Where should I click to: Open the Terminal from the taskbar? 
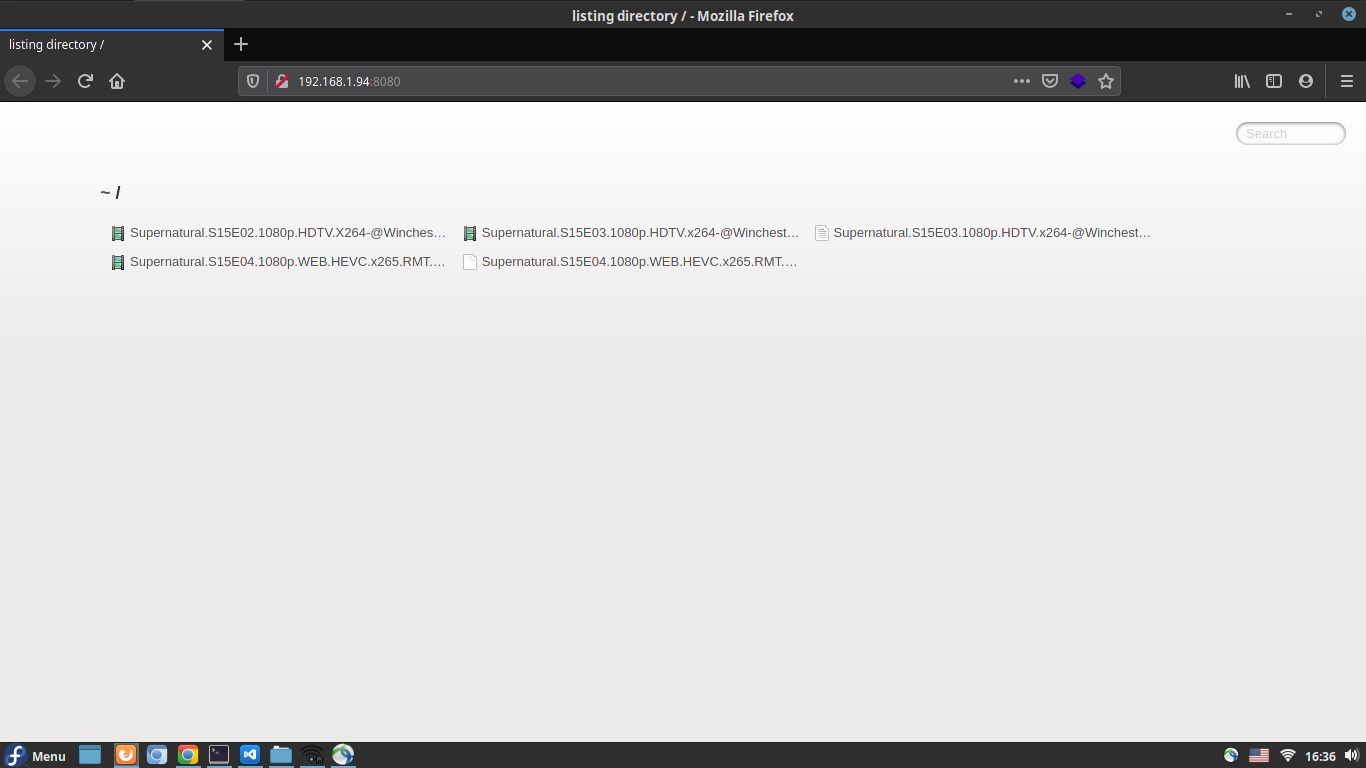[x=219, y=755]
